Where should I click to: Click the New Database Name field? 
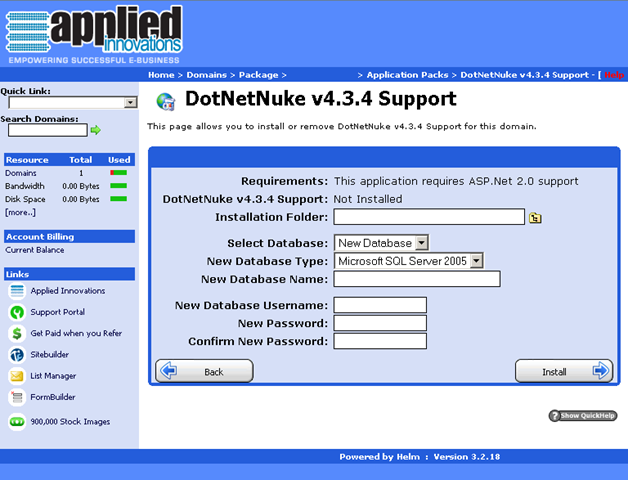pos(416,279)
